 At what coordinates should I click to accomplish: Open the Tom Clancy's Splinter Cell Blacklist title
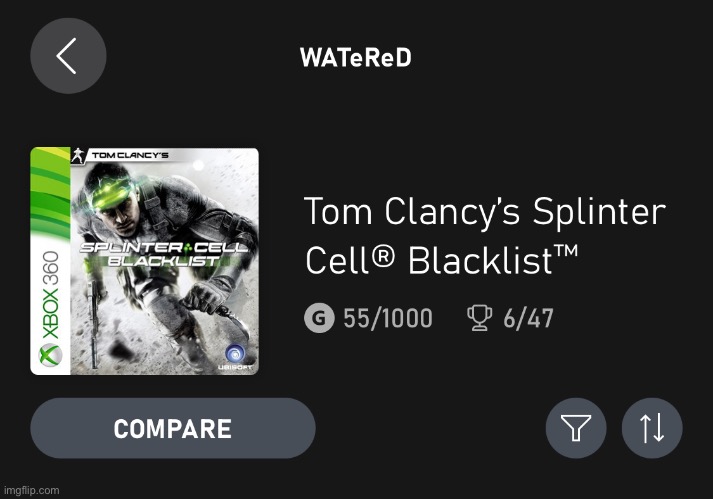483,236
